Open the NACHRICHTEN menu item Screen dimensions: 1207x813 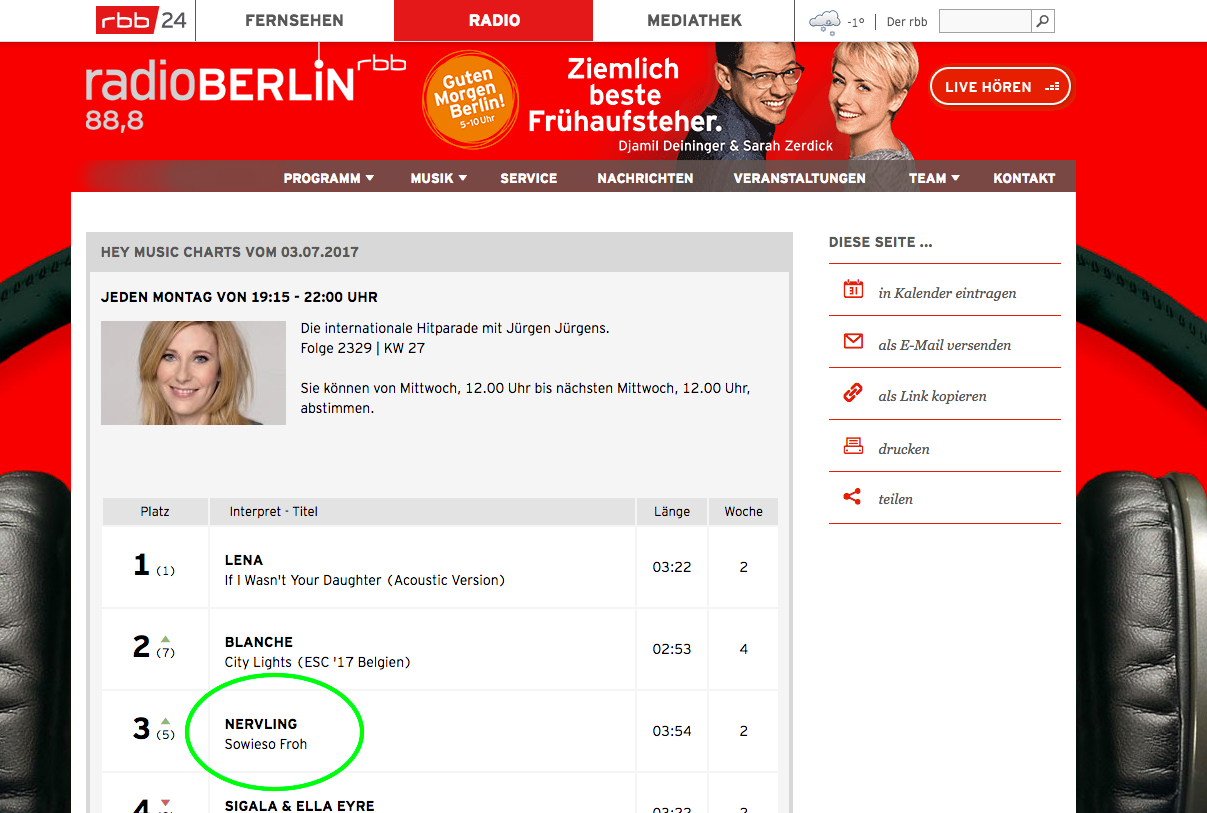click(645, 178)
